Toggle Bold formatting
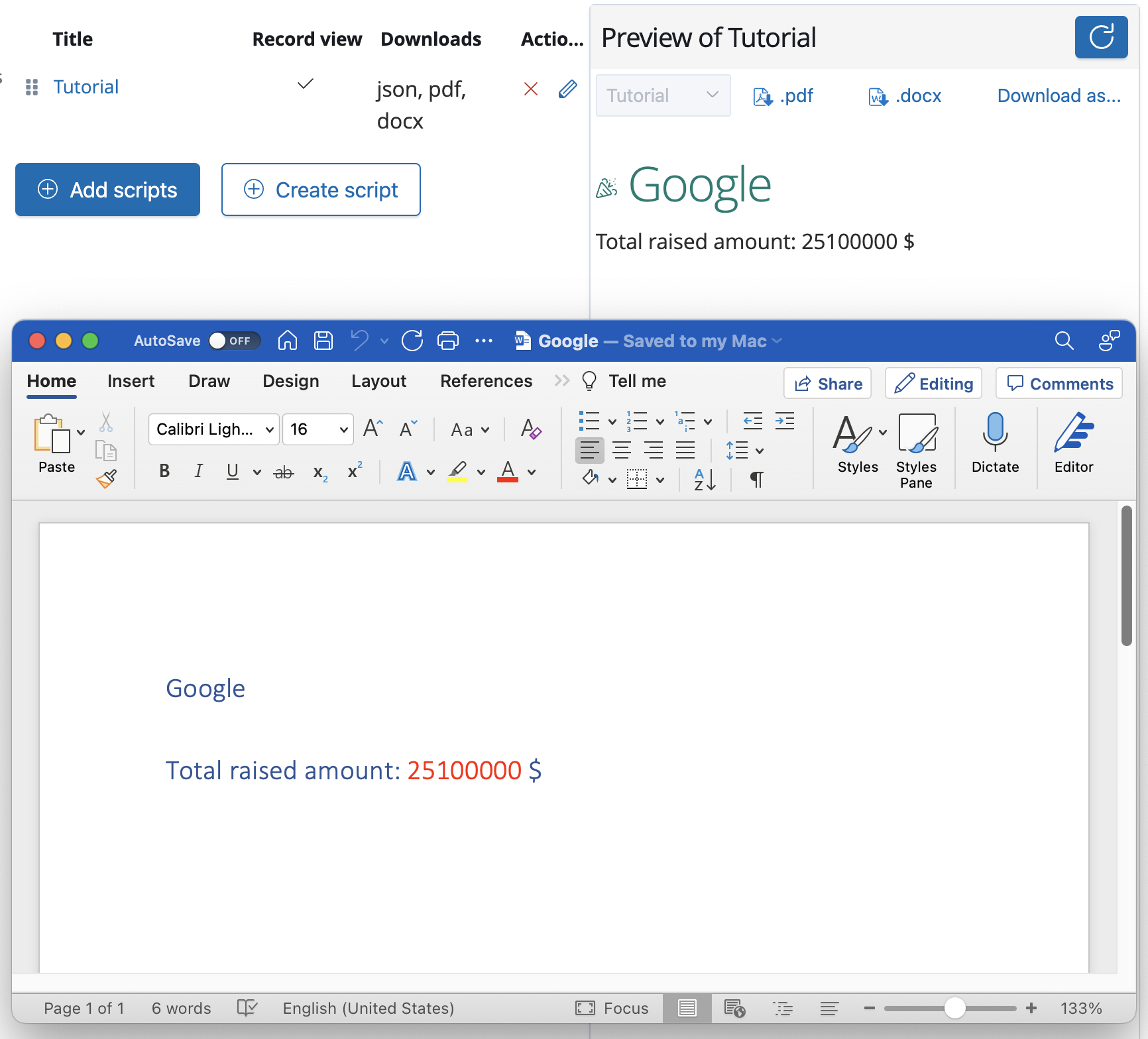Image resolution: width=1148 pixels, height=1039 pixels. tap(164, 471)
